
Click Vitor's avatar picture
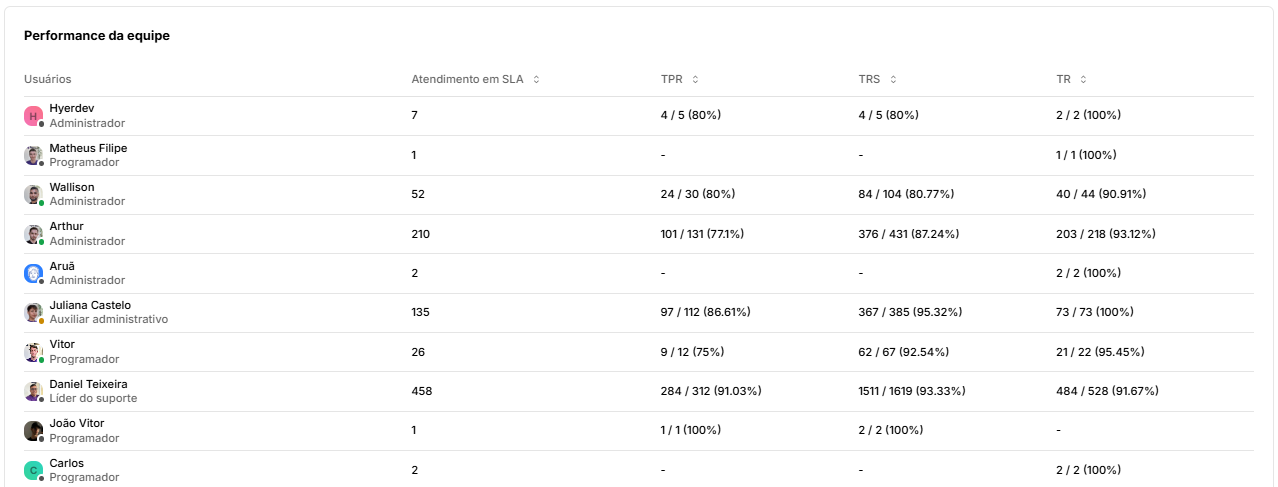pyautogui.click(x=33, y=352)
